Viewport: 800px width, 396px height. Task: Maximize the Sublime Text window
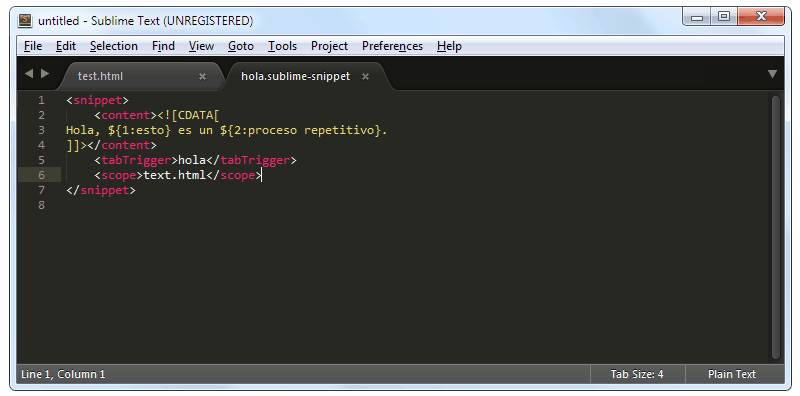[723, 16]
